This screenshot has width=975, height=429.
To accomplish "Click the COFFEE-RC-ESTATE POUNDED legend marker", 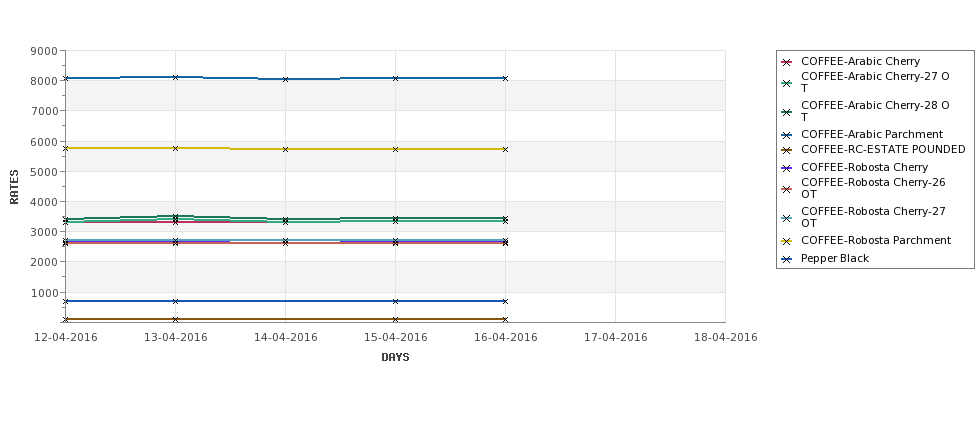I will click(x=787, y=150).
